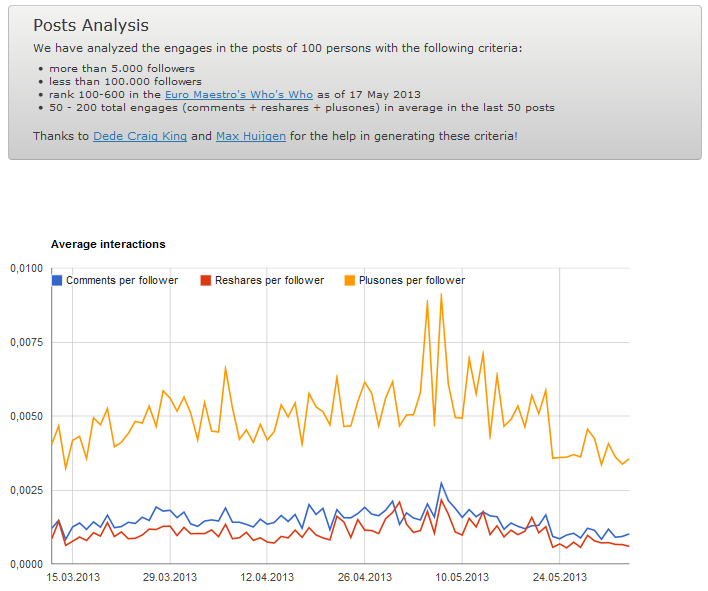Viewport: 708px width, 591px height.
Task: Click the 10.05.2013 date axis label
Action: point(462,577)
